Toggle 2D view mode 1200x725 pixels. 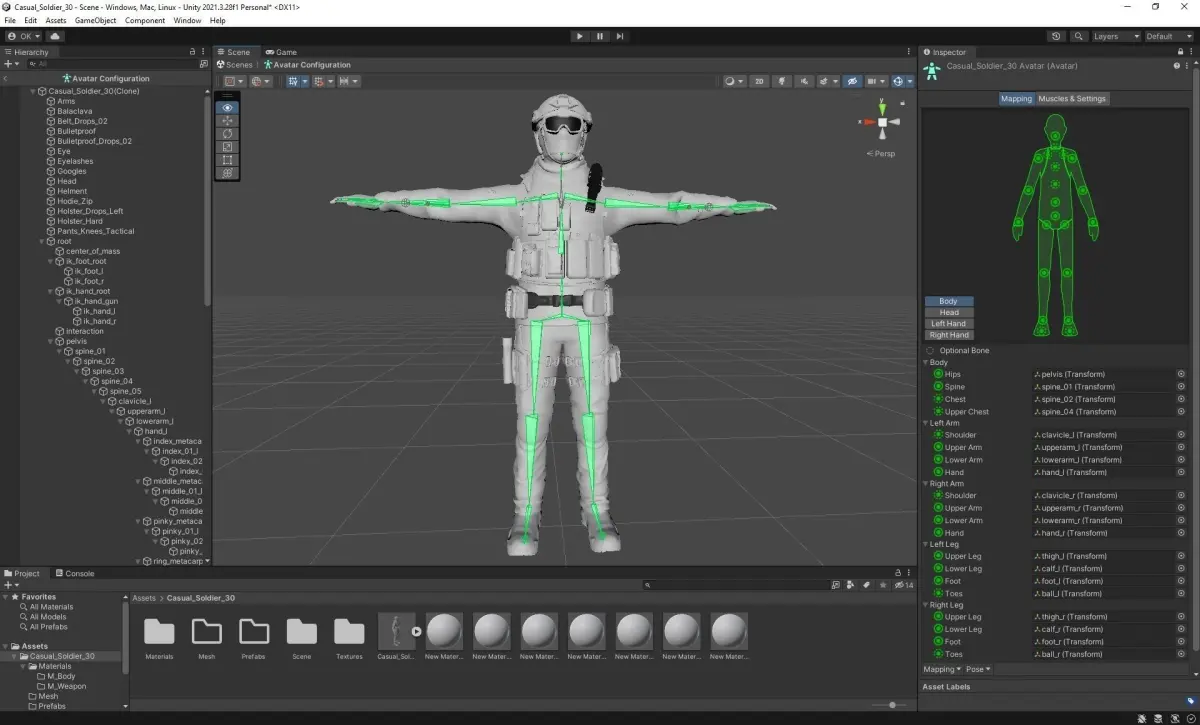tap(759, 81)
